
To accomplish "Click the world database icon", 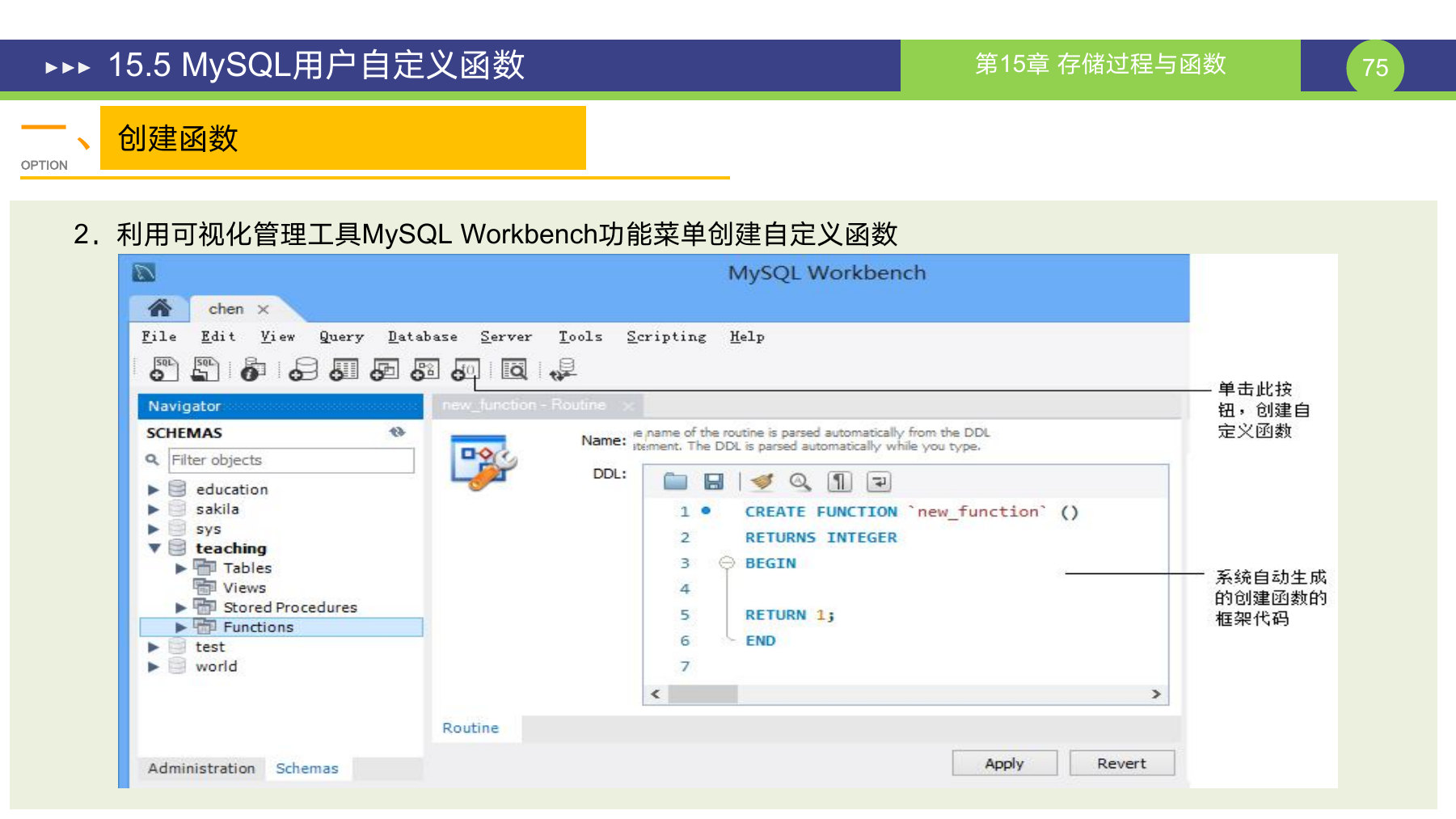I will click(178, 666).
